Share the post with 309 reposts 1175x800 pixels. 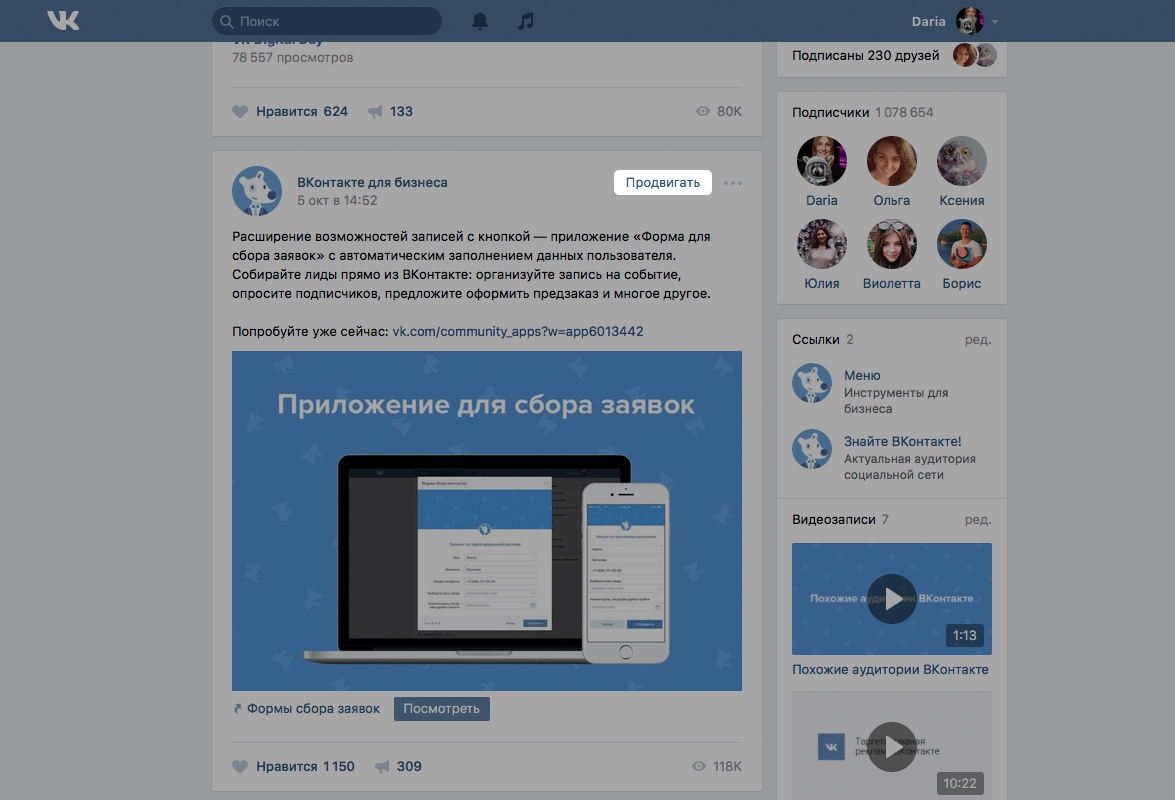(x=398, y=766)
